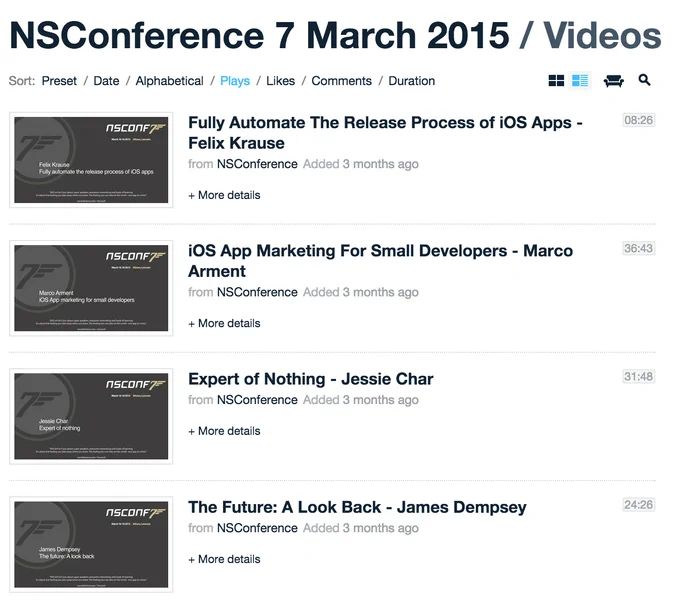The image size is (680, 602).
Task: Click the Marco Arment video thumbnail
Action: click(91, 288)
